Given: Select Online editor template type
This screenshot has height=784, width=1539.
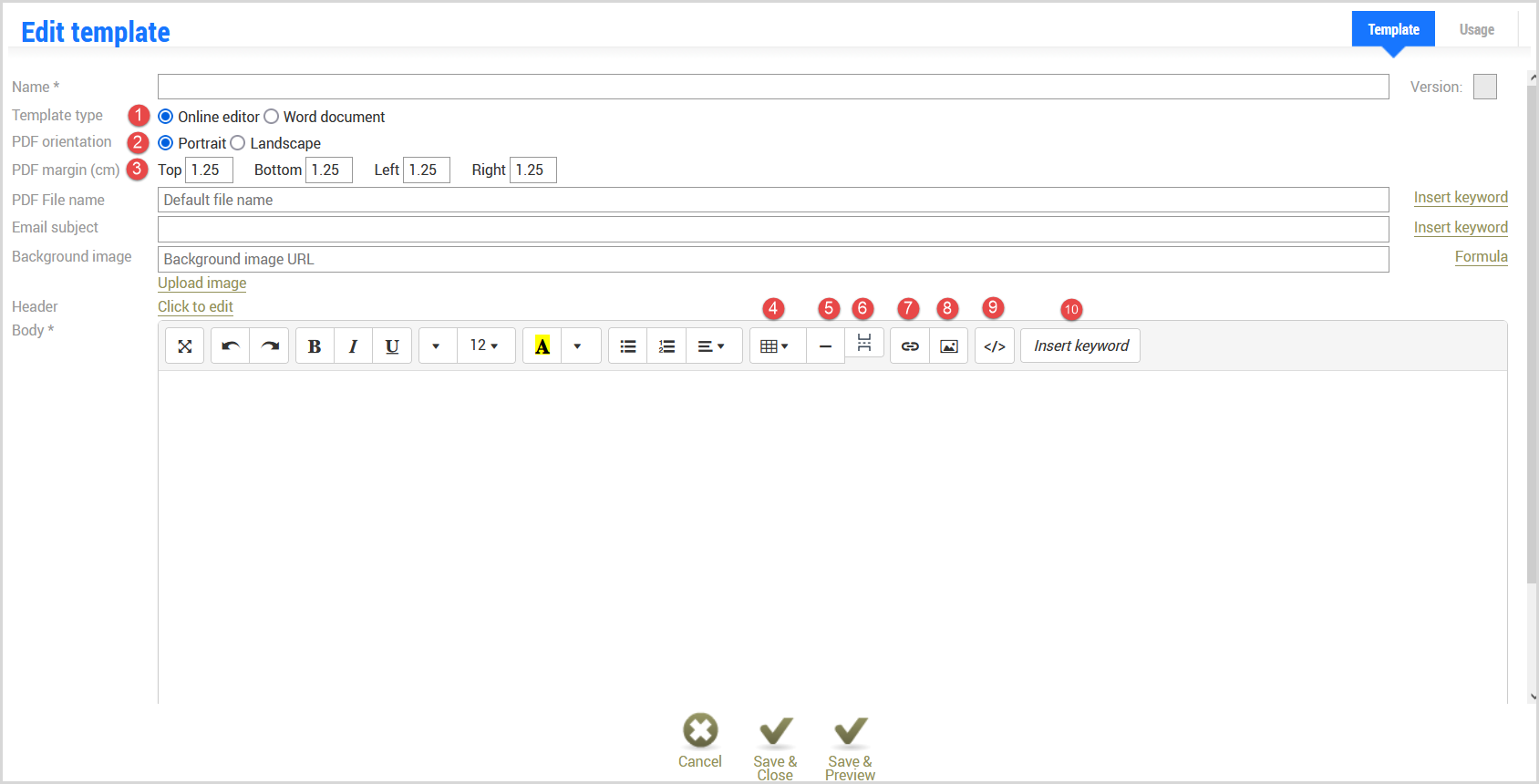Looking at the screenshot, I should coord(166,117).
